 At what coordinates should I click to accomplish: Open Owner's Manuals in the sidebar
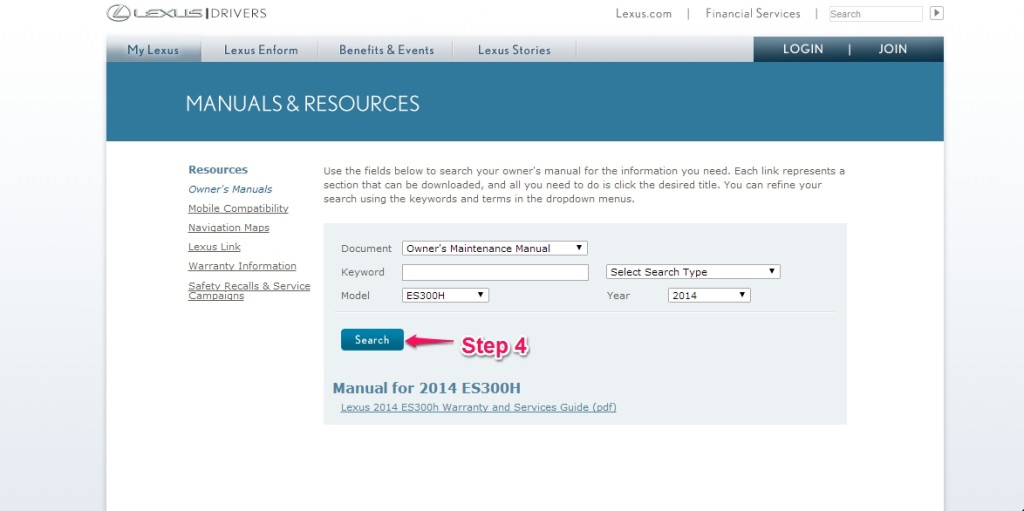point(230,190)
